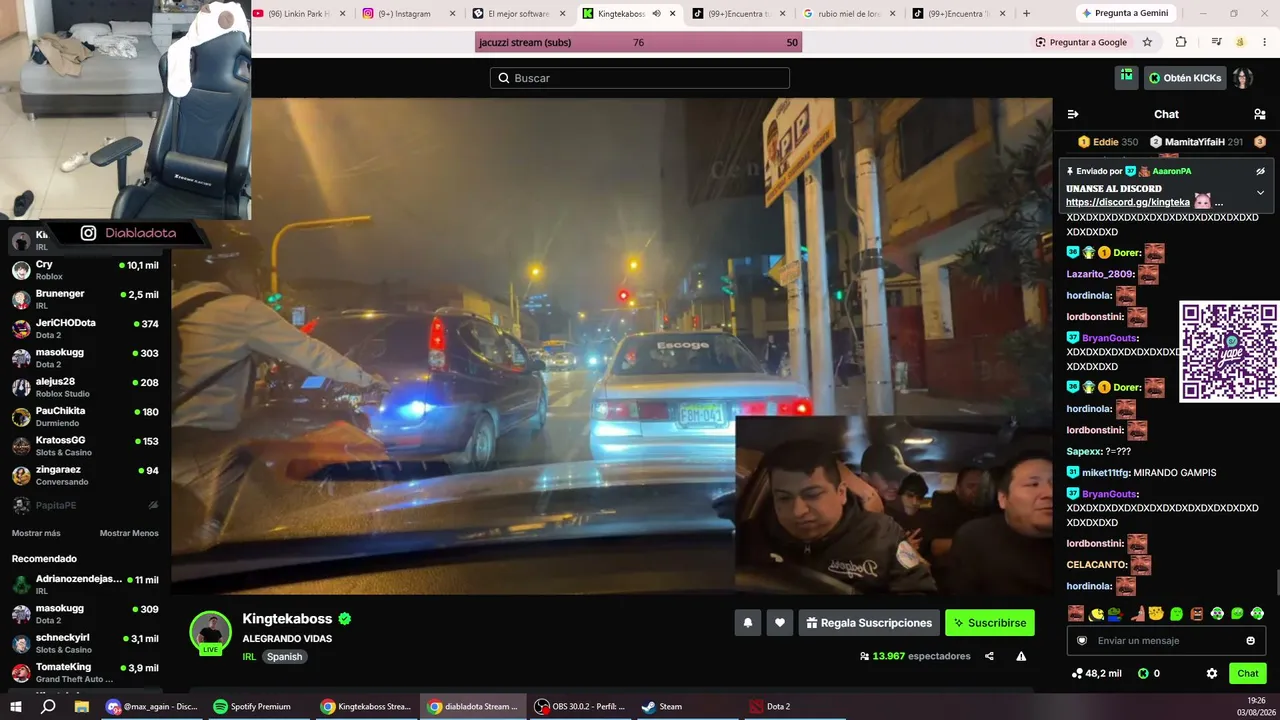Click 'Preguntar a Google' lens button
The image size is (1280, 720).
click(x=1081, y=42)
